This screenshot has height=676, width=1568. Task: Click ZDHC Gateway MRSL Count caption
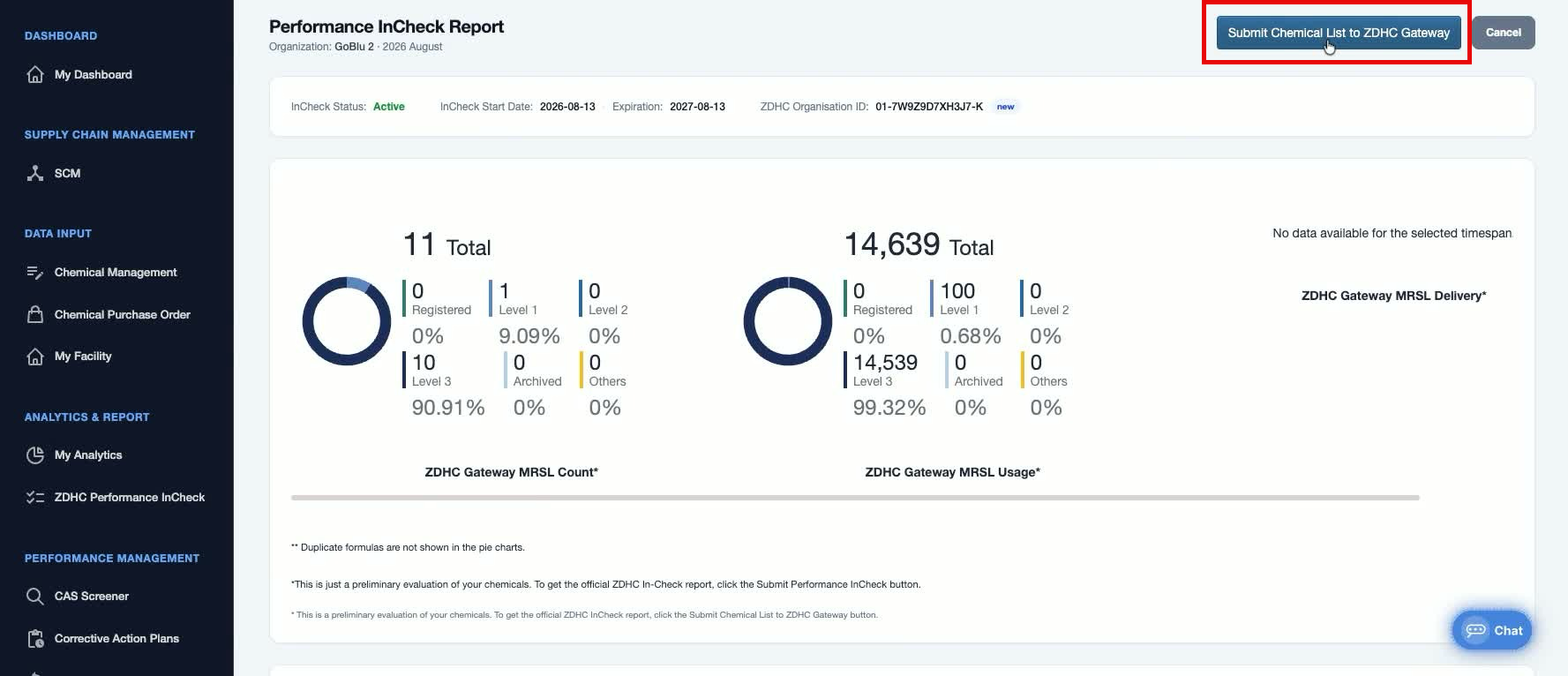pyautogui.click(x=512, y=472)
